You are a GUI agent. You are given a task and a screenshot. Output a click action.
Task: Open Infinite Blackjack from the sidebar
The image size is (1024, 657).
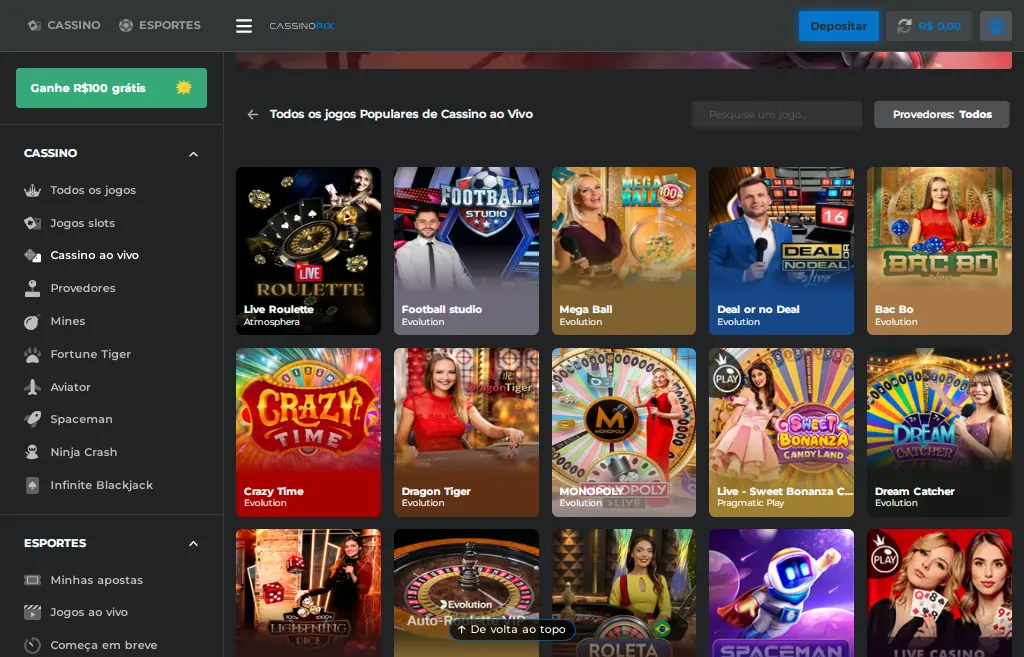[102, 485]
